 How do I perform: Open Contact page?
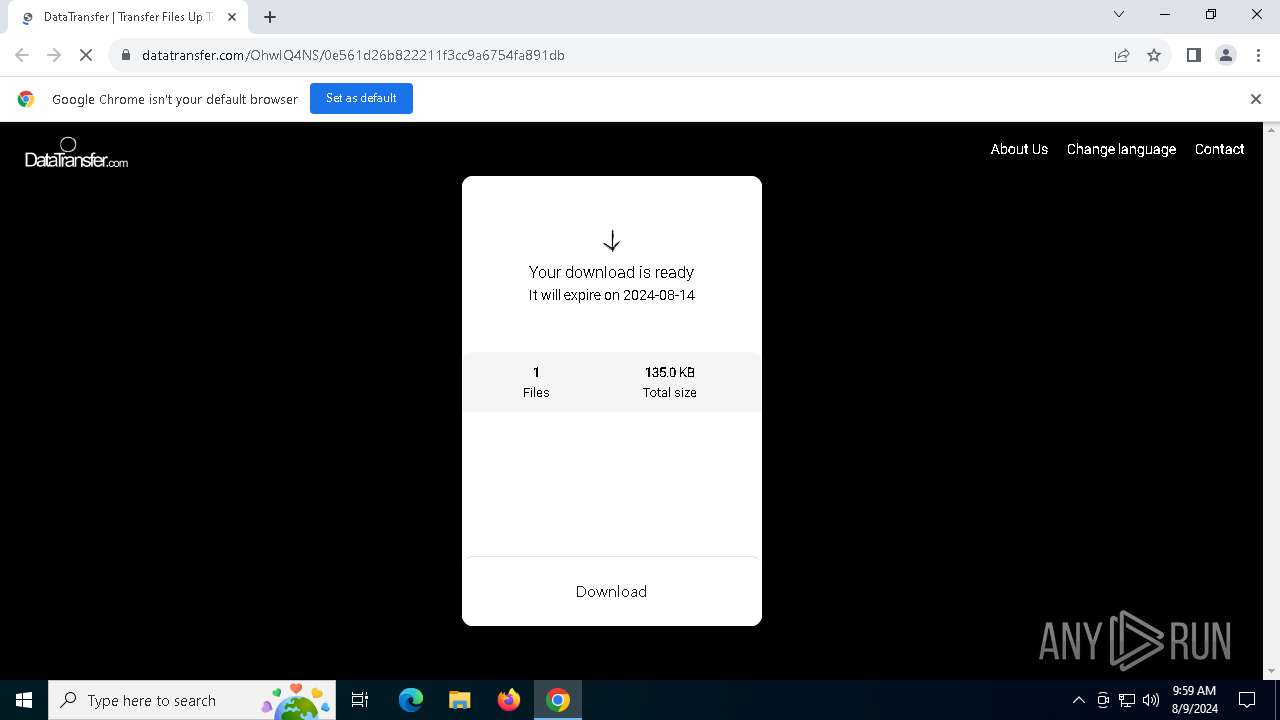coord(1219,149)
